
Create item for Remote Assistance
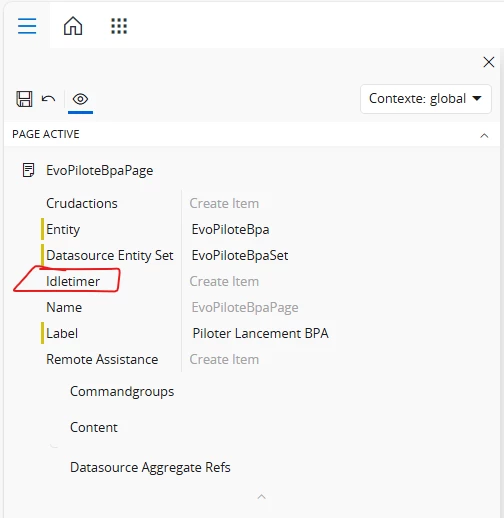coord(224,359)
